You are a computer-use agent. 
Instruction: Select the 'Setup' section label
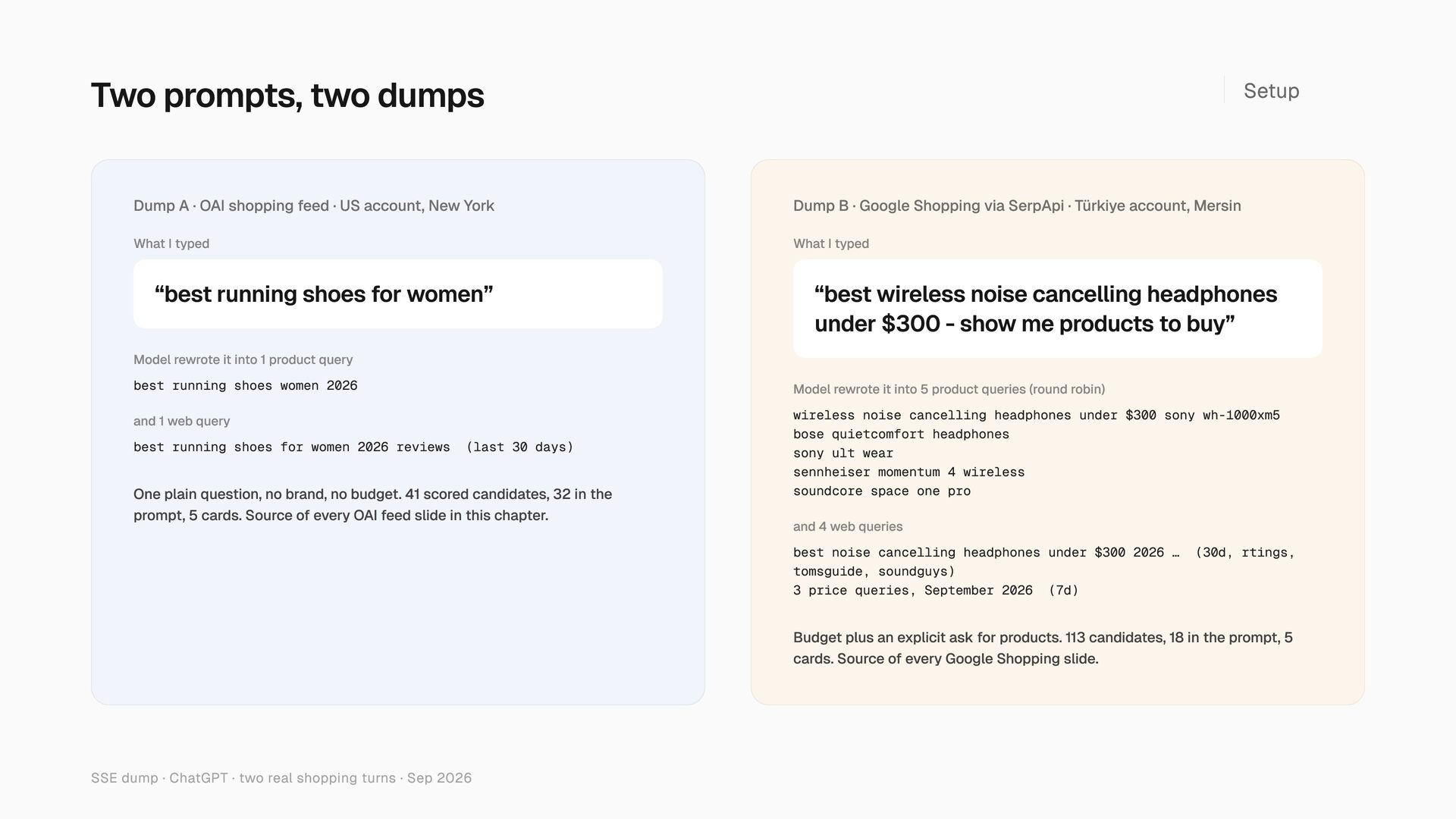1271,91
